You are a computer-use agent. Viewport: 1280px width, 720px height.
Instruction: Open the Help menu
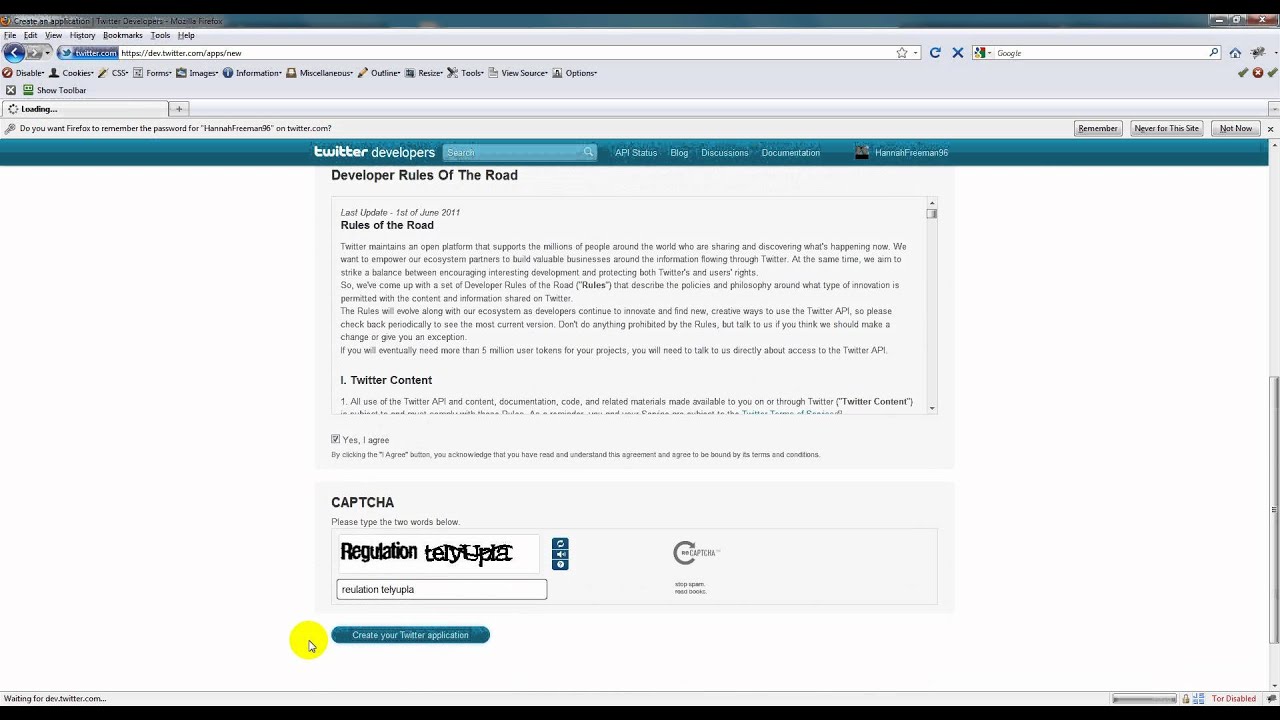tap(186, 35)
